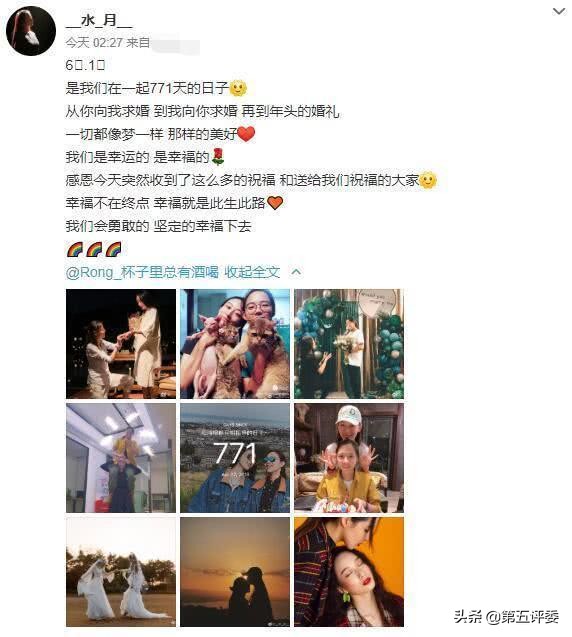Click the rose emoji after 是幸福的
Screen dimensions: 572x637
coord(218,157)
